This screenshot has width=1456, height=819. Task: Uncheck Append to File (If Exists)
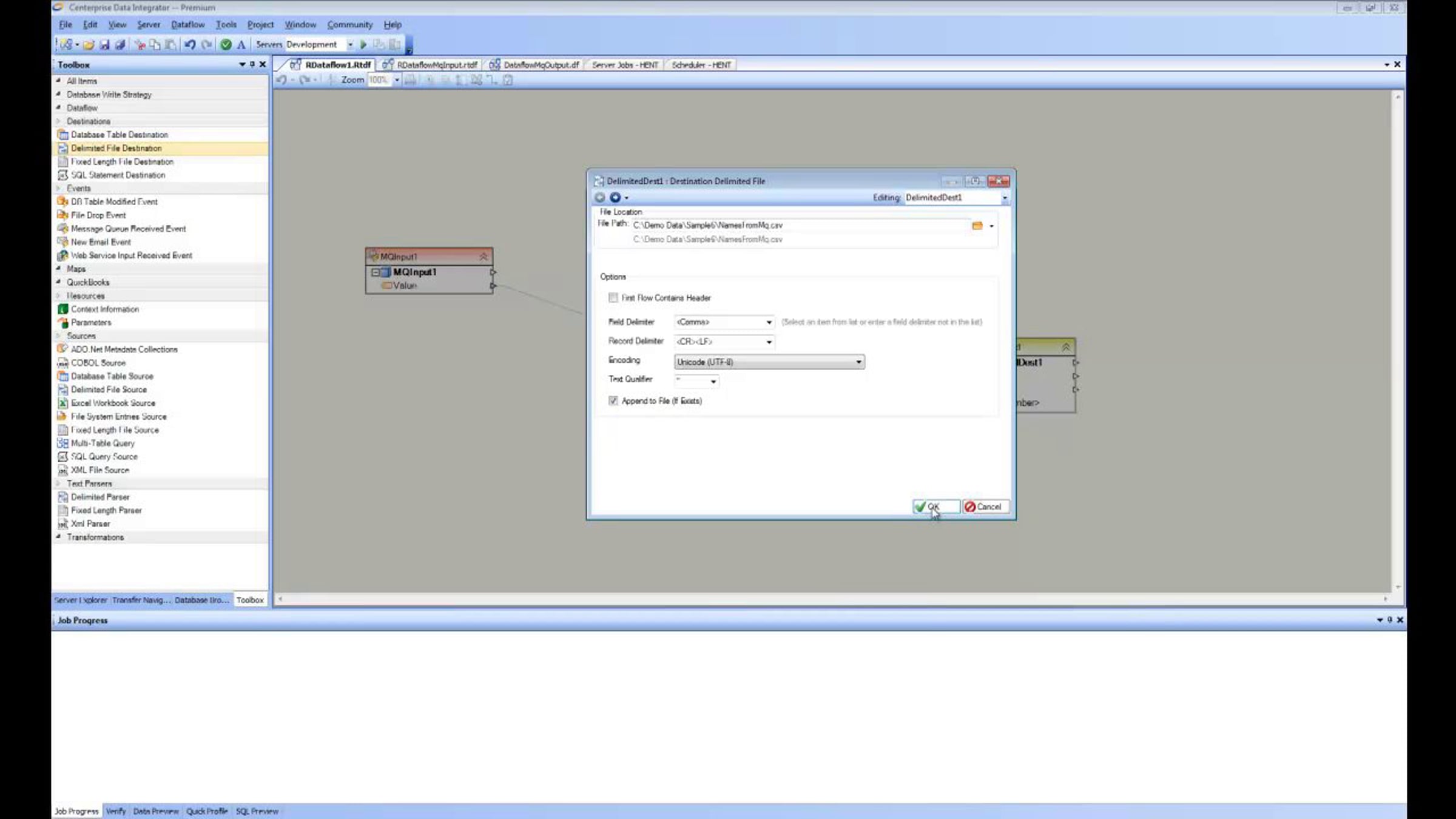pyautogui.click(x=613, y=400)
